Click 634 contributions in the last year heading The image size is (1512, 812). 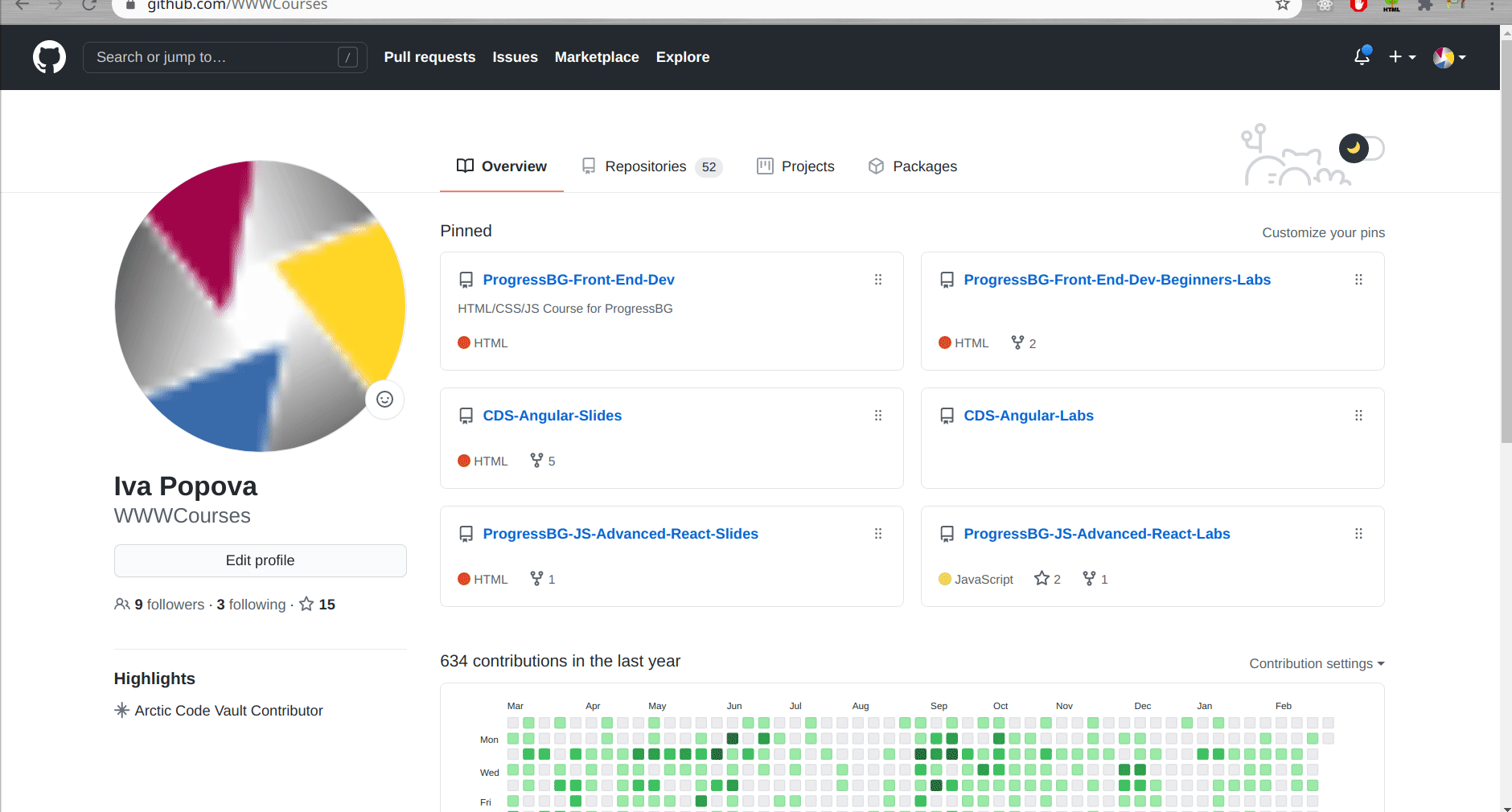pos(560,661)
